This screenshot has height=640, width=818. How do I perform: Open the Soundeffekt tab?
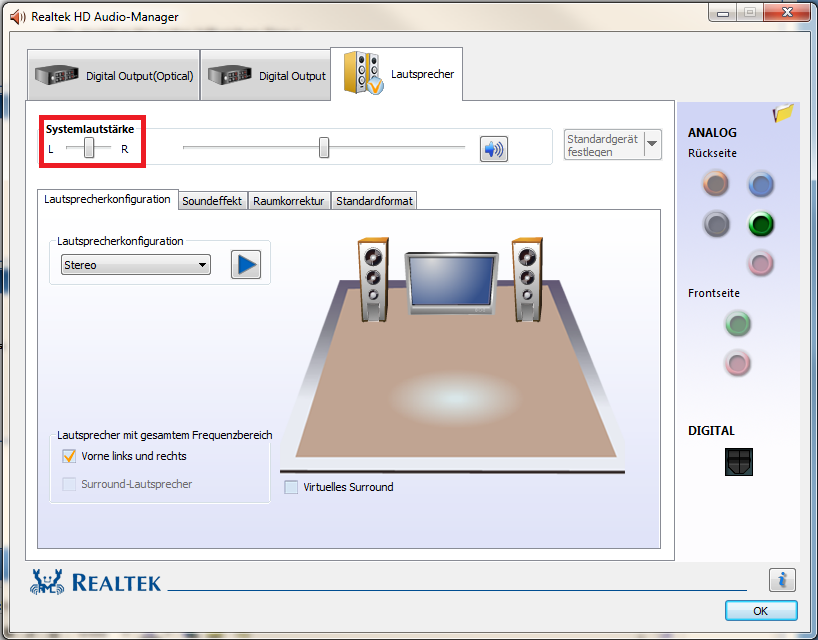click(212, 201)
